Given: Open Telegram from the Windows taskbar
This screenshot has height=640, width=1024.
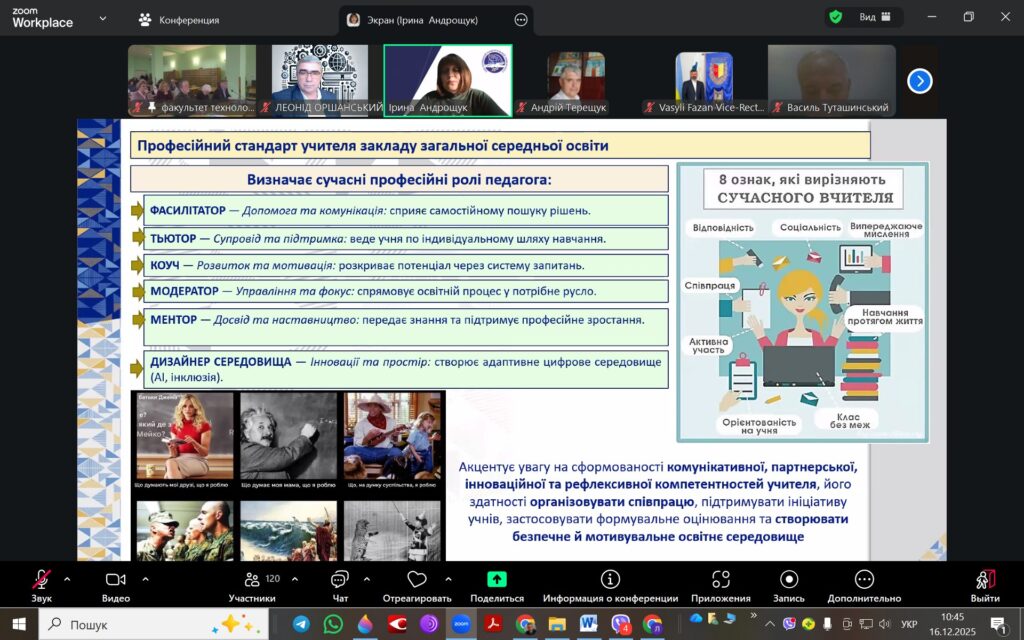Looking at the screenshot, I should point(301,624).
